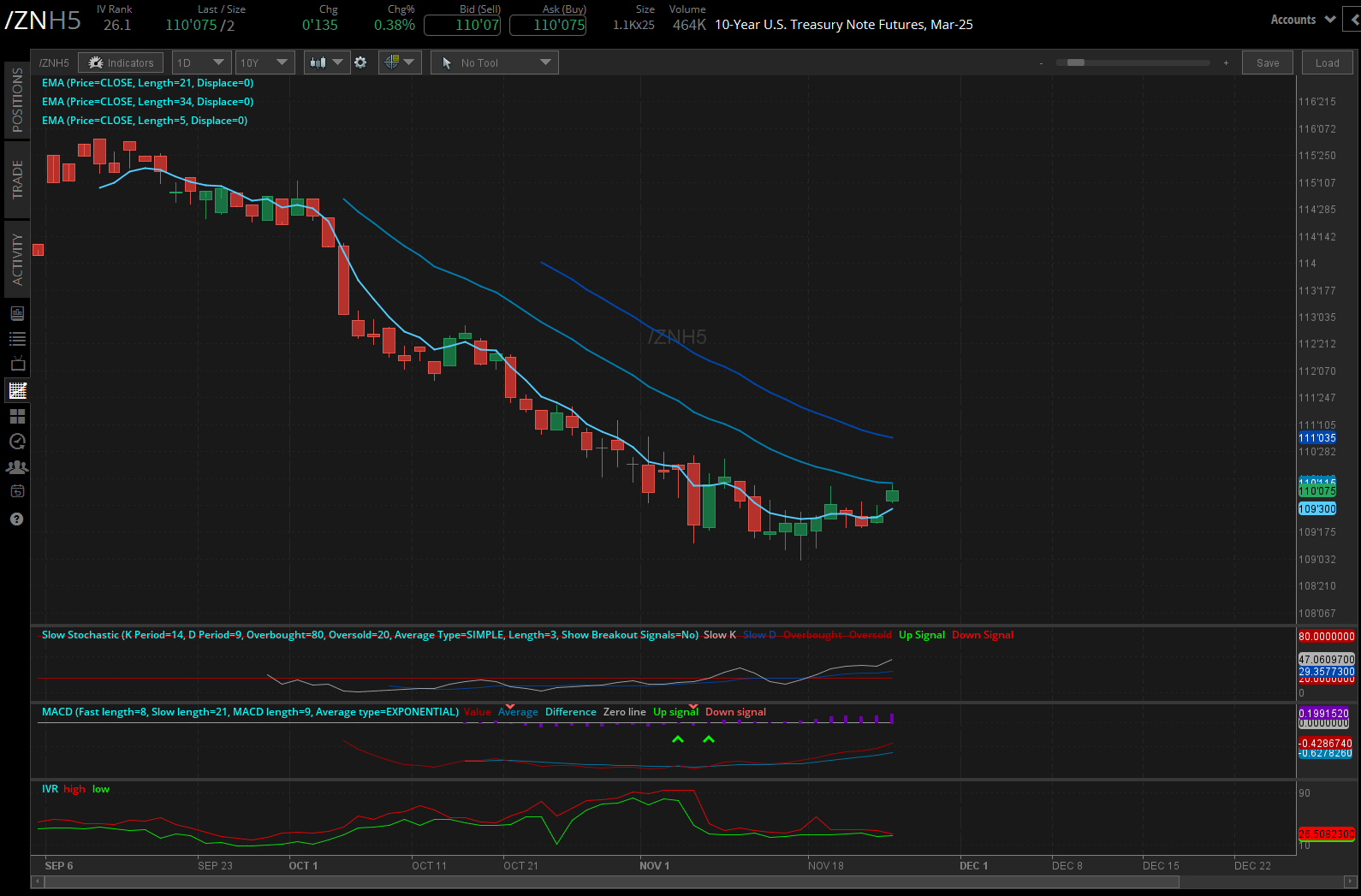Image resolution: width=1361 pixels, height=896 pixels.
Task: Open the four-tile grid view icon
Action: 17,416
